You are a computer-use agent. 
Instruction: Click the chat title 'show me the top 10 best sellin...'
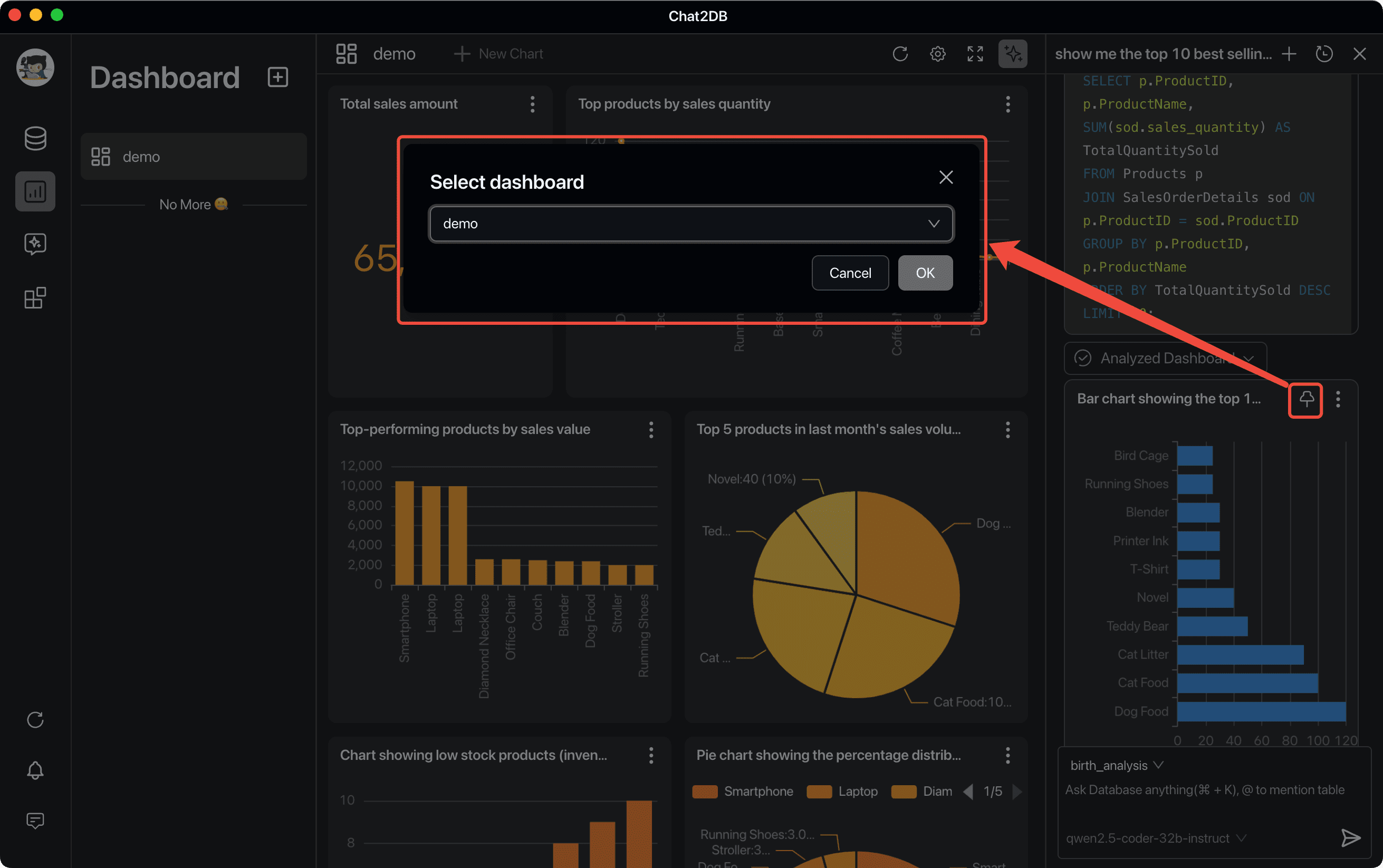(x=1163, y=54)
